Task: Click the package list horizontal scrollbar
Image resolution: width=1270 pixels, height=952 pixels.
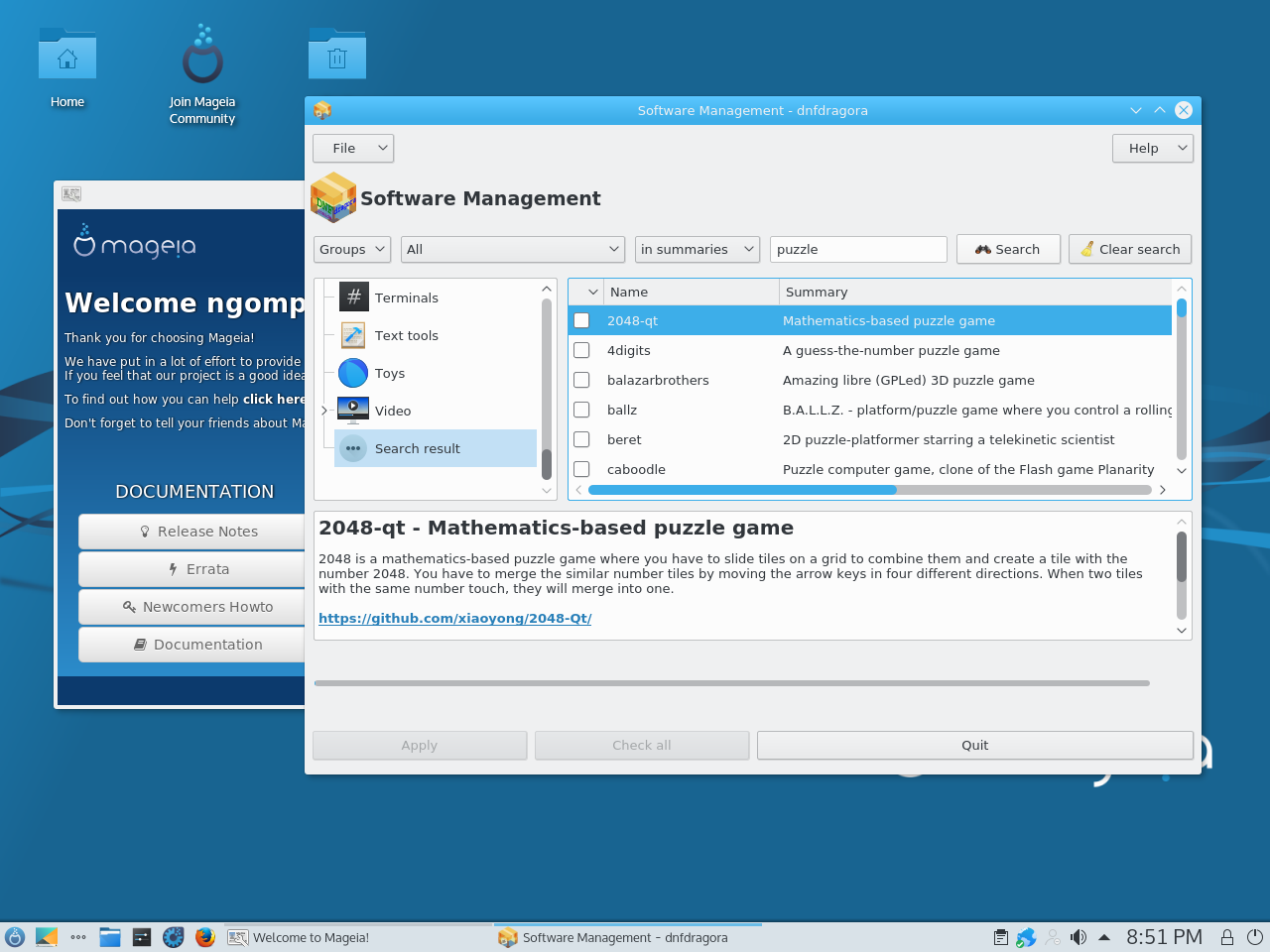Action: click(x=742, y=490)
